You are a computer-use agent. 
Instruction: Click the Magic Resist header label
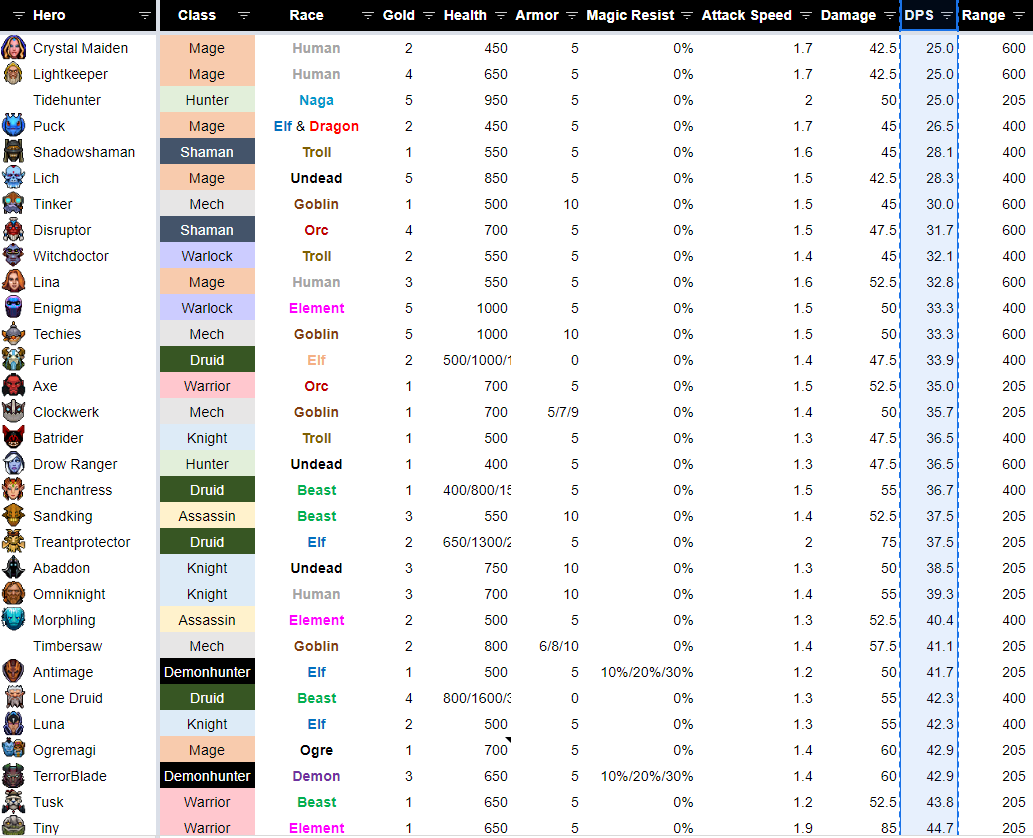(630, 15)
